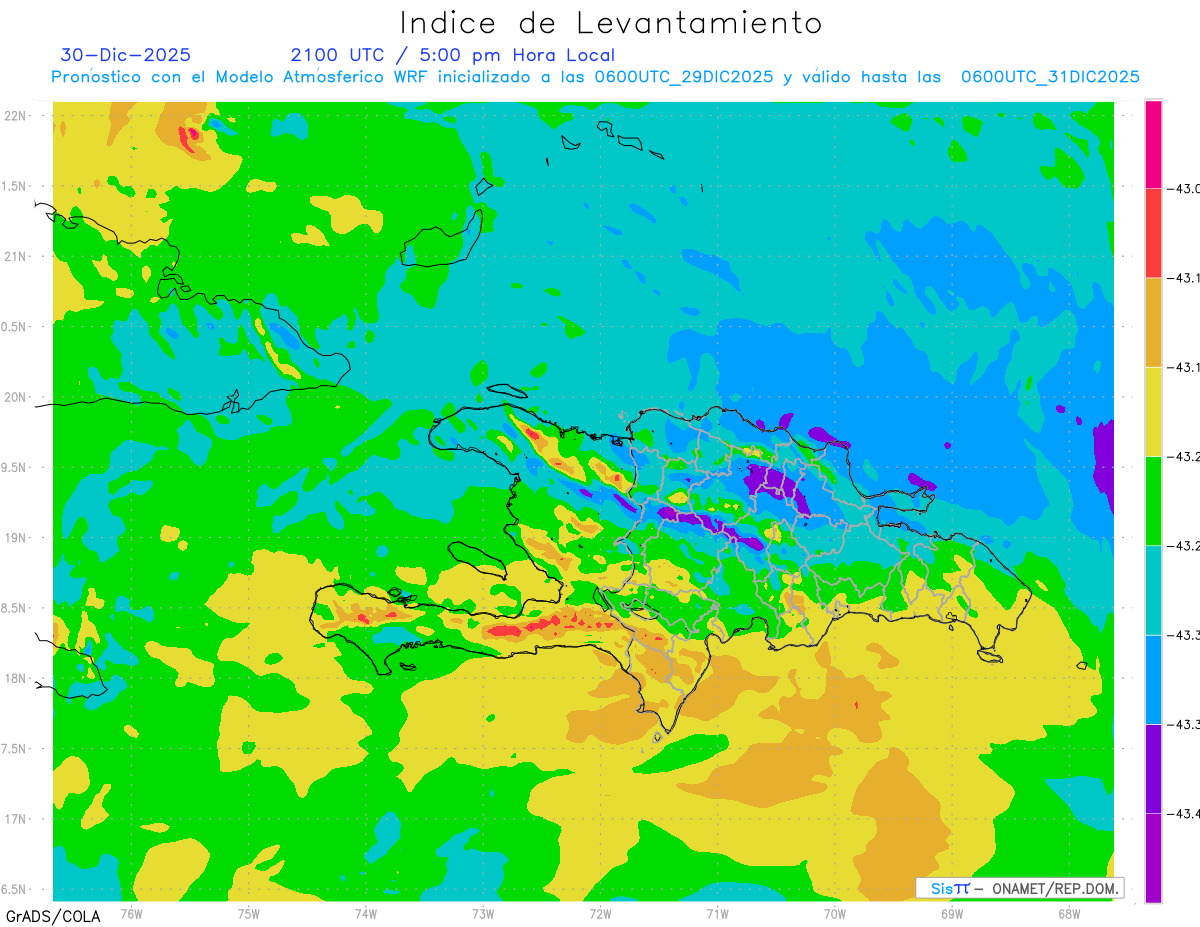
Task: Click the '-43.0' legend value
Action: coord(1184,189)
